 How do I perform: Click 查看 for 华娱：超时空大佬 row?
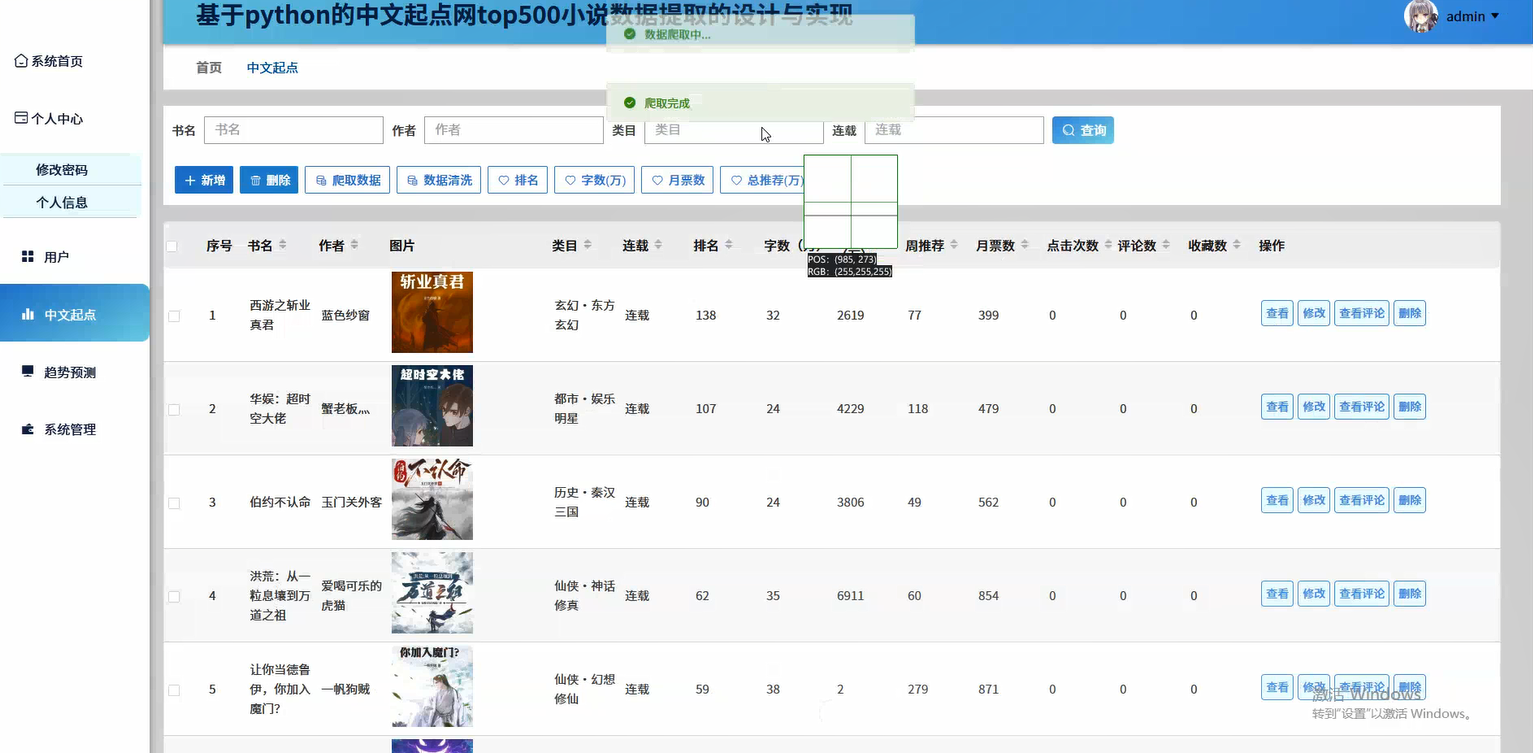(1277, 407)
